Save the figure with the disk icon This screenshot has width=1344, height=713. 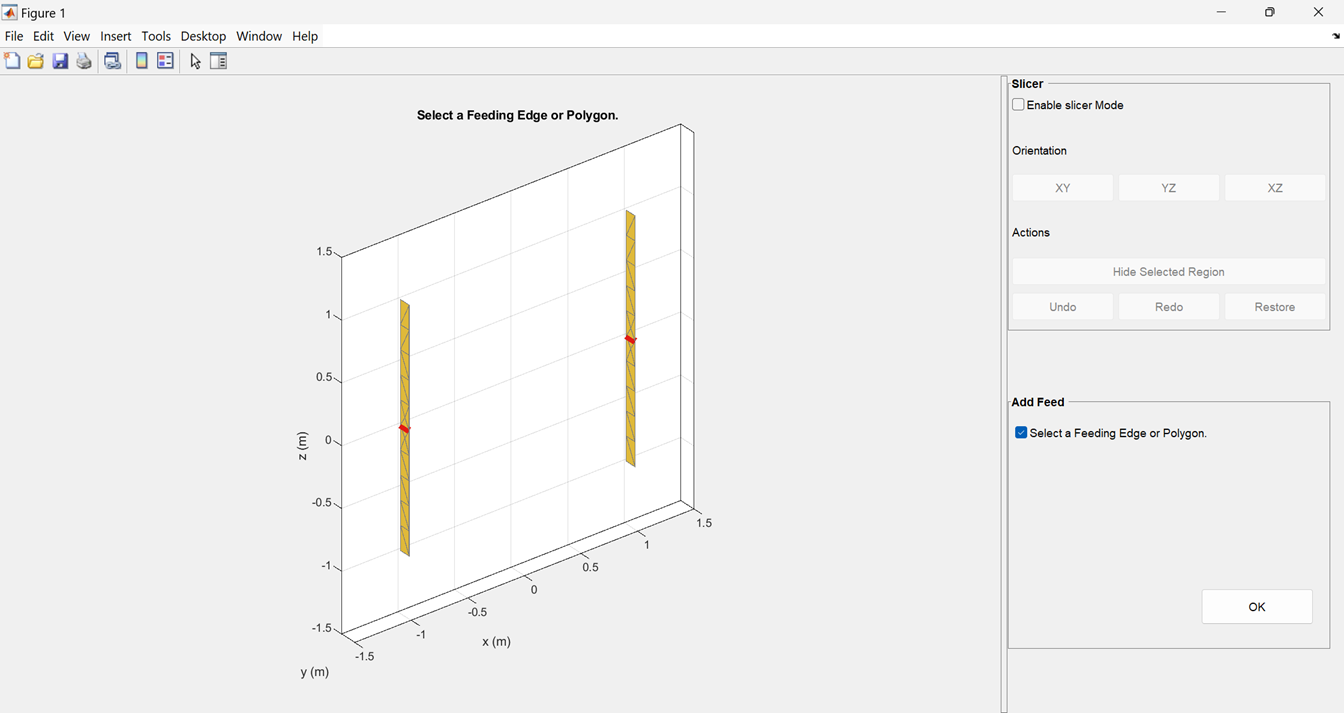pyautogui.click(x=60, y=60)
